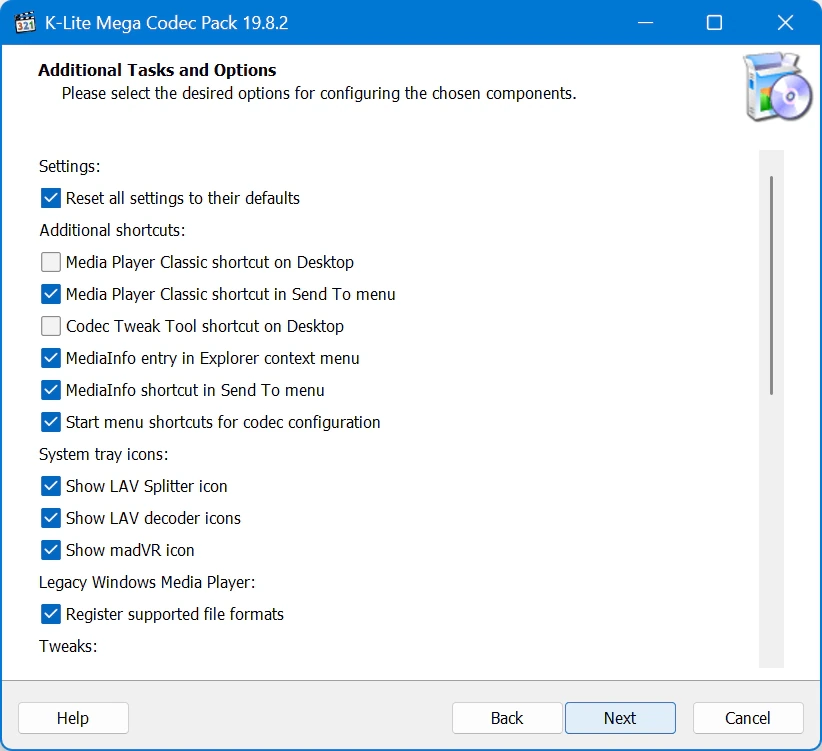
Task: Click the Settings: section label
Action: (69, 166)
